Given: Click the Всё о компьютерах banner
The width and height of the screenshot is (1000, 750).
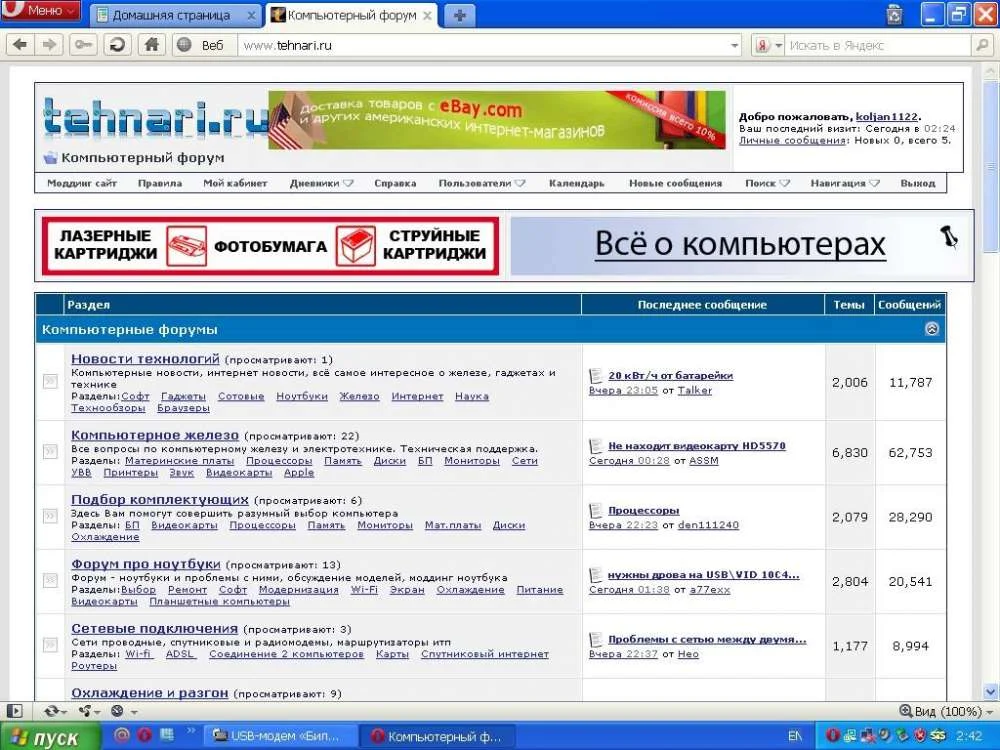Looking at the screenshot, I should click(740, 244).
